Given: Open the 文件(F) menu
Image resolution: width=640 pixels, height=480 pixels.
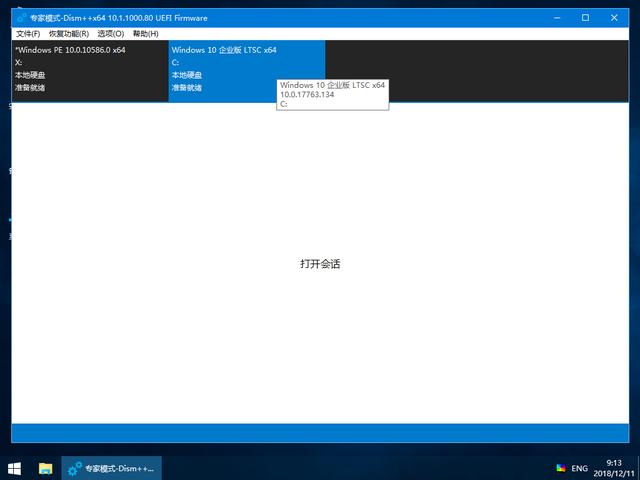Looking at the screenshot, I should point(28,33).
